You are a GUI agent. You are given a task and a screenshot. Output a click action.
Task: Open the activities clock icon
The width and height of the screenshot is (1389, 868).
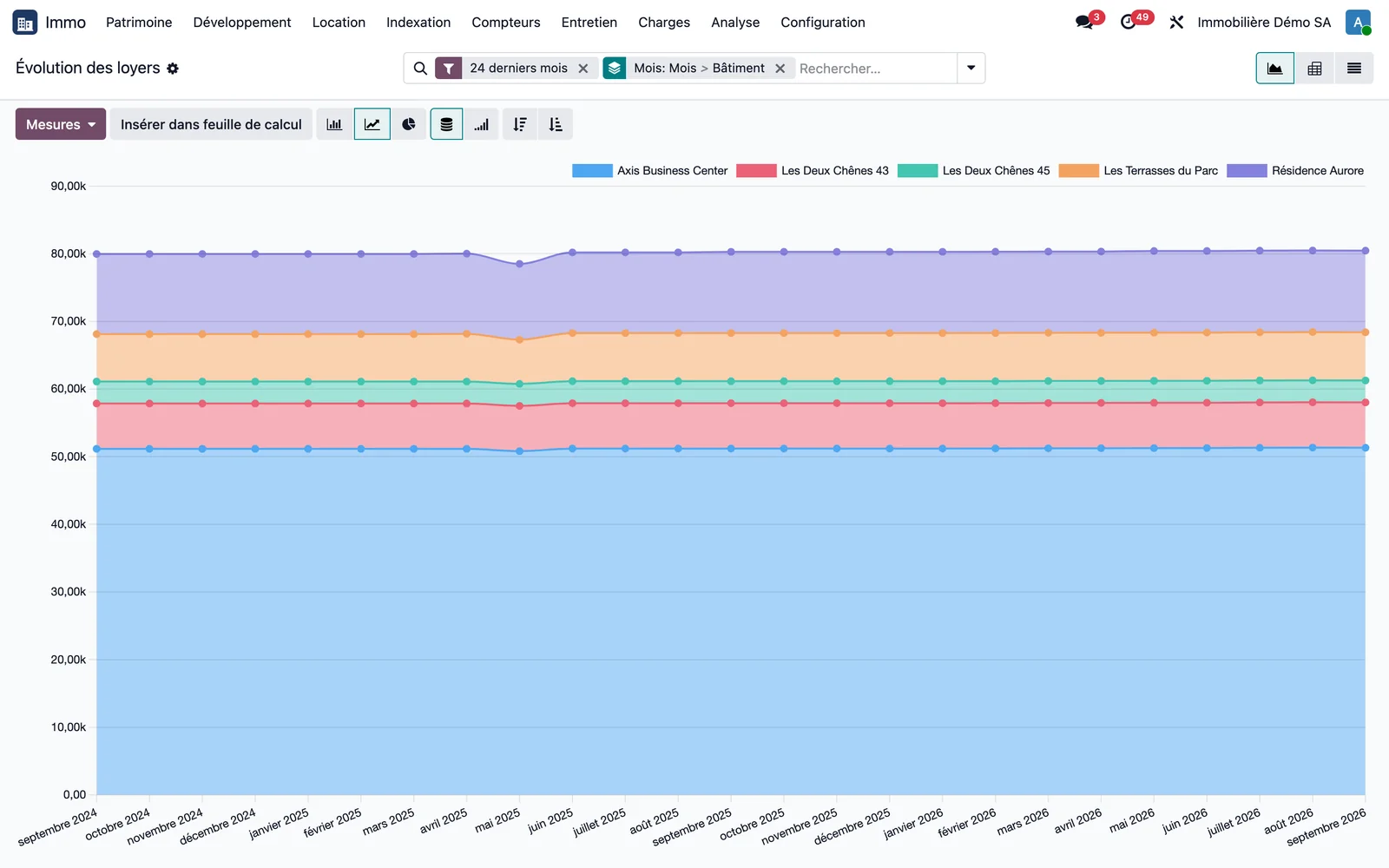(1129, 23)
